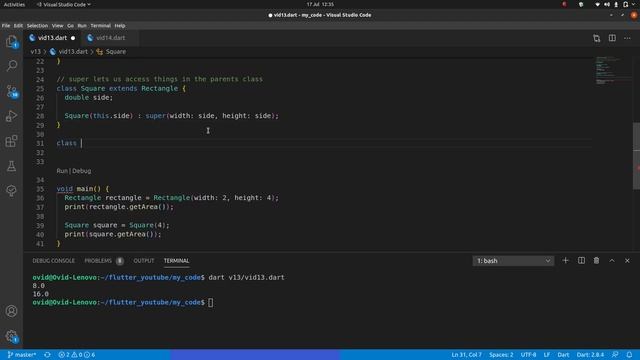Click the feedback icon in status bar
Image resolution: width=640 pixels, height=360 pixels.
[615, 355]
